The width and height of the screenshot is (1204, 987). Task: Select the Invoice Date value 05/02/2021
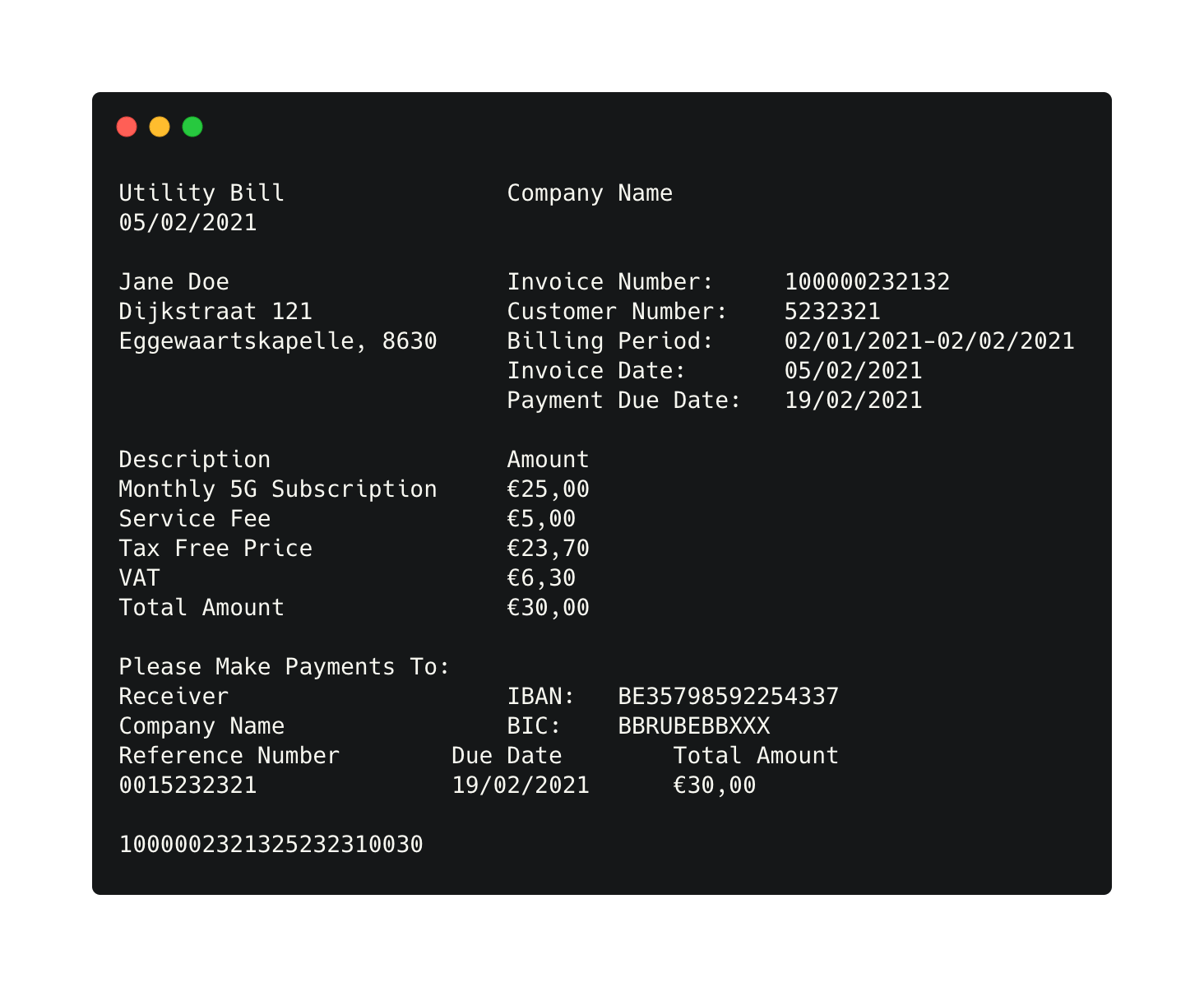point(853,370)
